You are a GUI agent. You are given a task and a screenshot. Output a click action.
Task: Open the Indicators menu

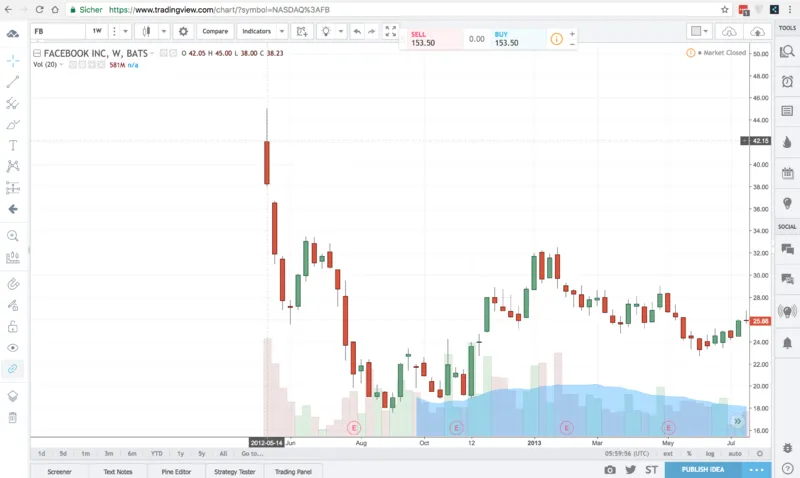[x=256, y=32]
